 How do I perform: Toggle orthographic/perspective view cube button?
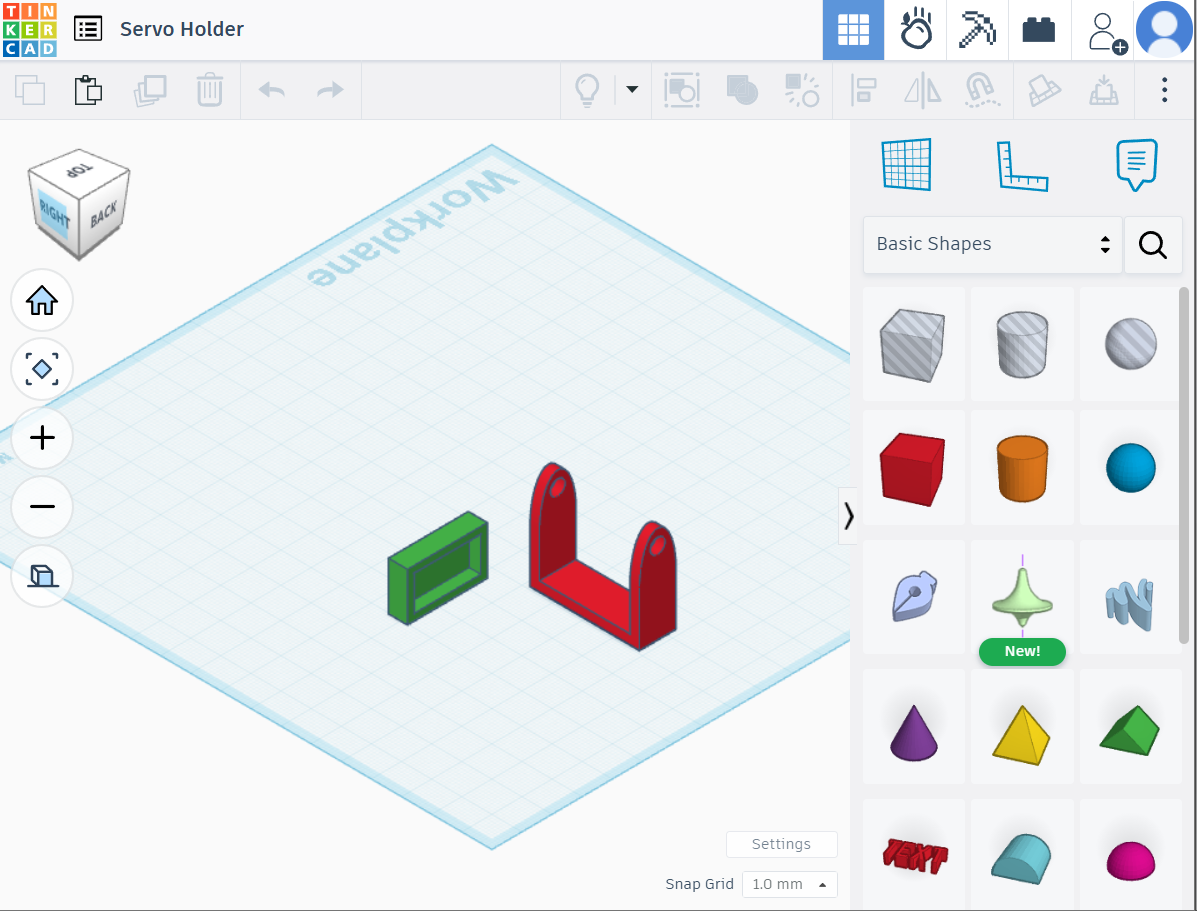tap(42, 576)
